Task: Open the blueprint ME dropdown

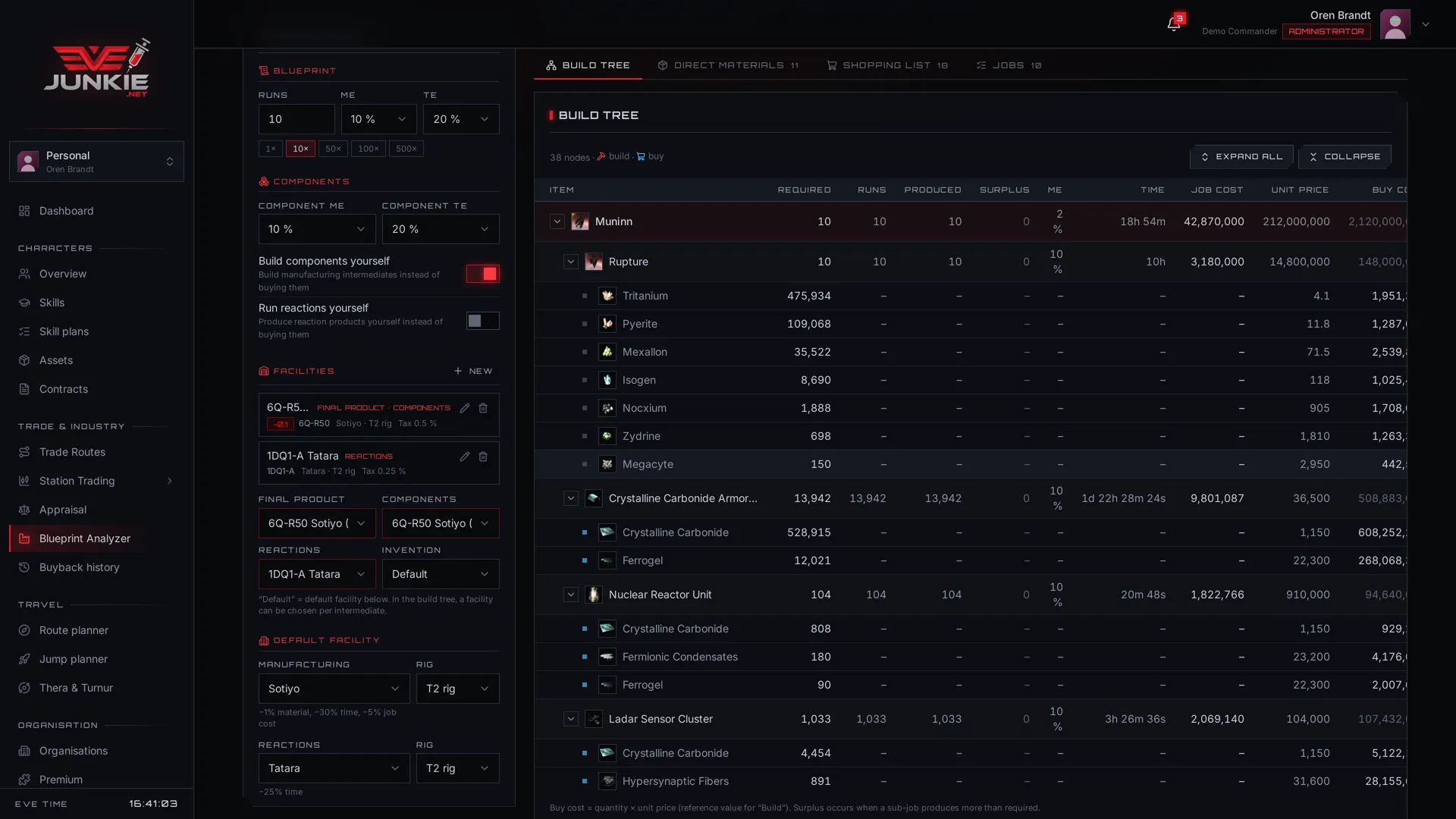Action: coord(378,119)
